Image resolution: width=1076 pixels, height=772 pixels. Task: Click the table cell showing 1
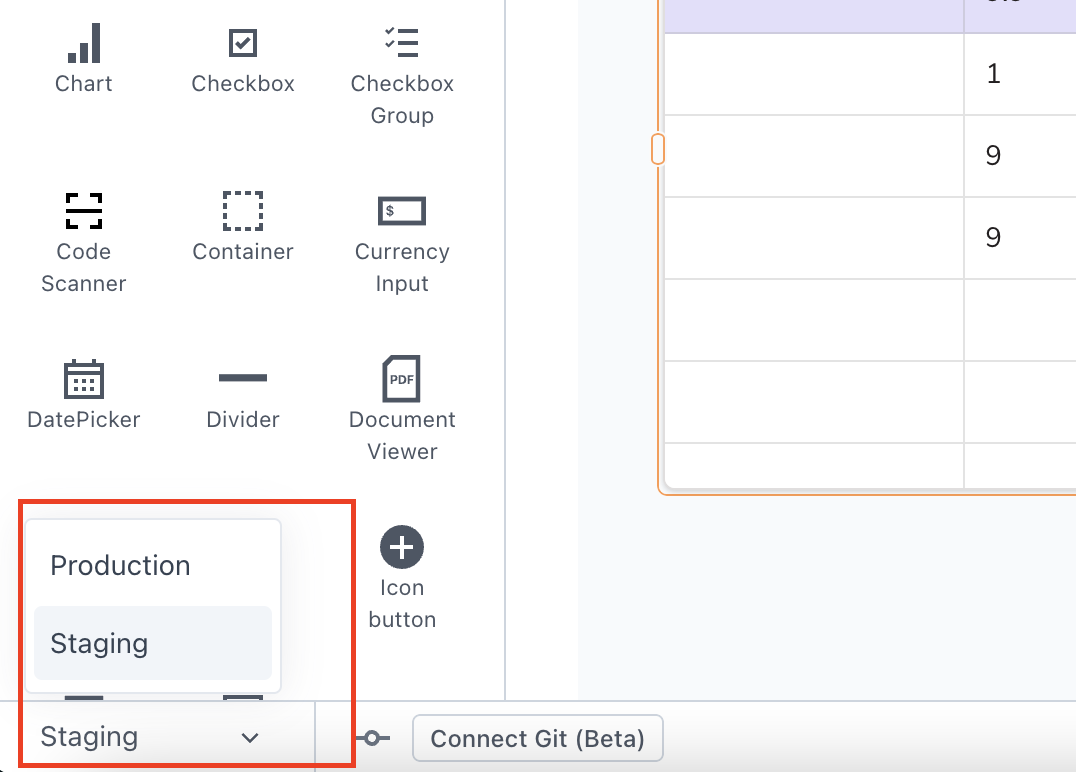1018,74
